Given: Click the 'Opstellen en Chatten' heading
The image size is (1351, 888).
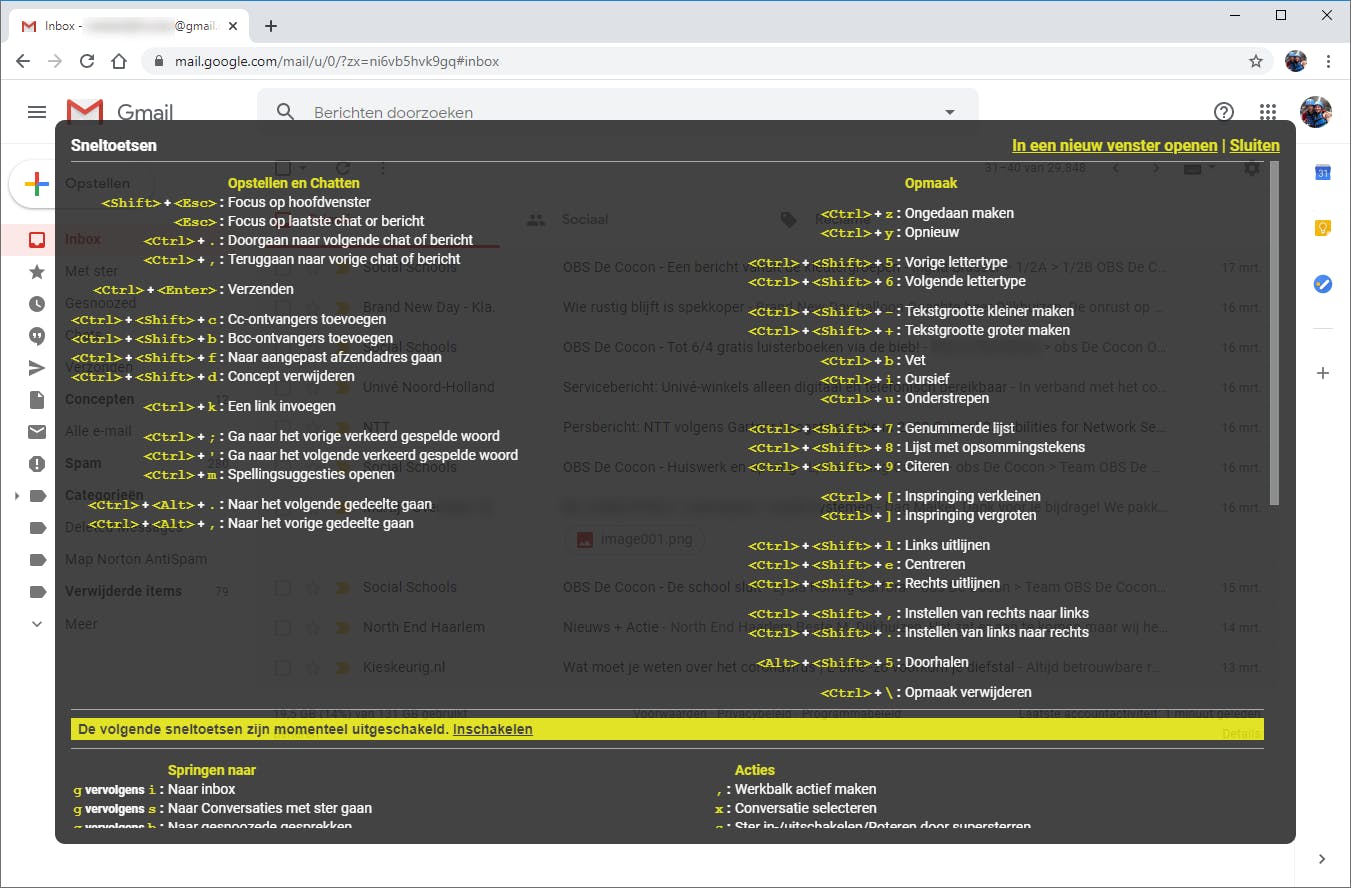Looking at the screenshot, I should (x=294, y=183).
